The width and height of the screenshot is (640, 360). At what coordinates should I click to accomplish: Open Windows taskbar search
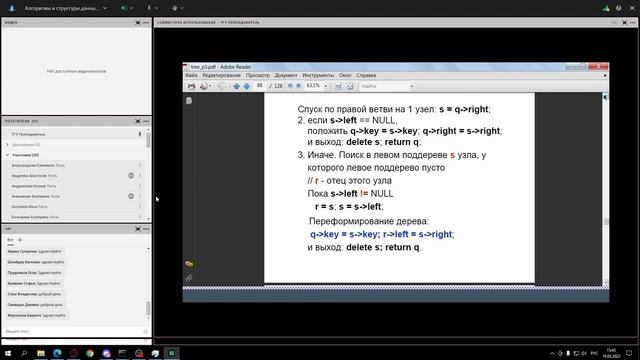(x=24, y=353)
